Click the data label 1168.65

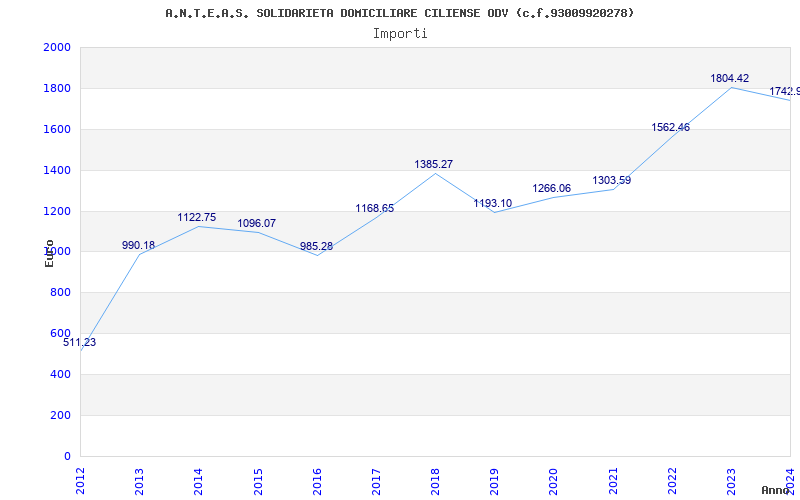375,208
